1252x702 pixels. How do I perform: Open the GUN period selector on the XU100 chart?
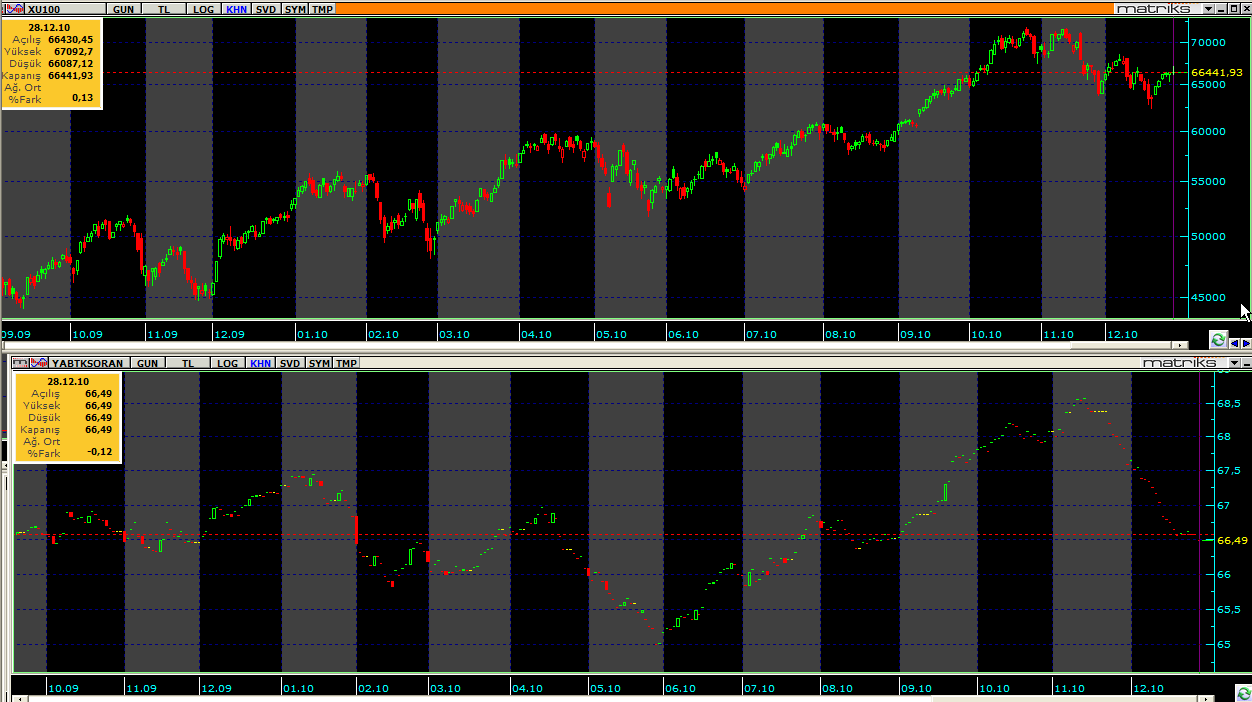point(123,9)
